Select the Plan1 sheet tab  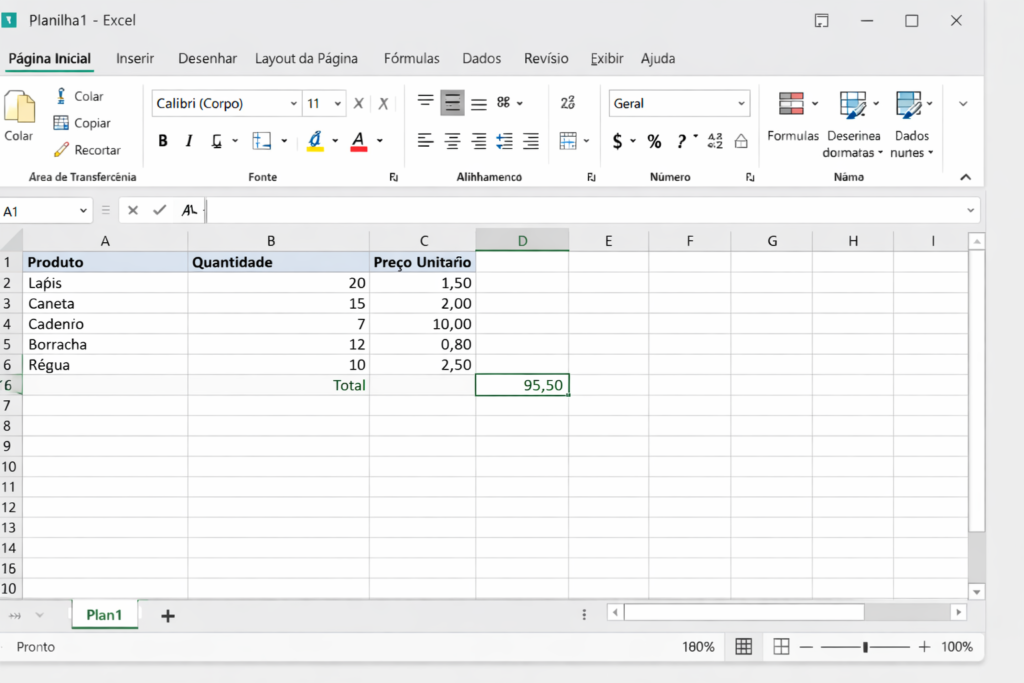(x=104, y=615)
